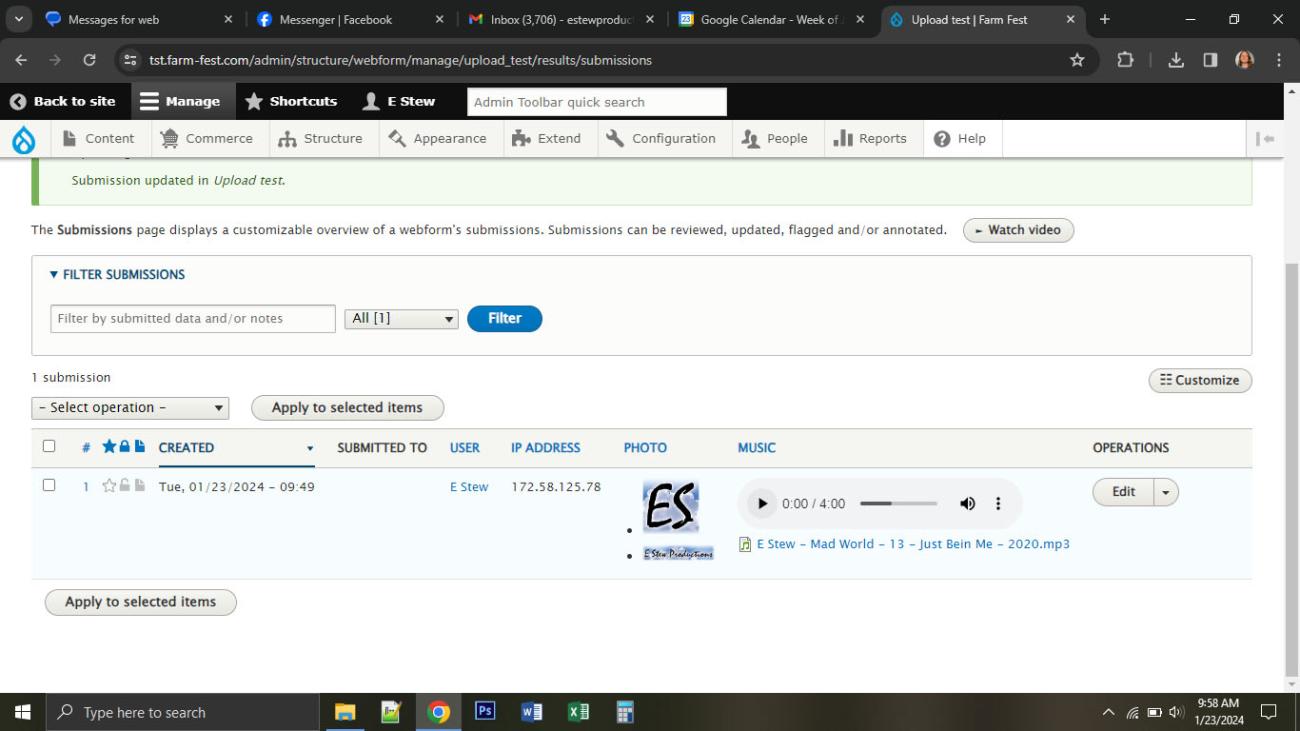1300x731 pixels.
Task: Open the Structure admin menu
Action: [320, 139]
